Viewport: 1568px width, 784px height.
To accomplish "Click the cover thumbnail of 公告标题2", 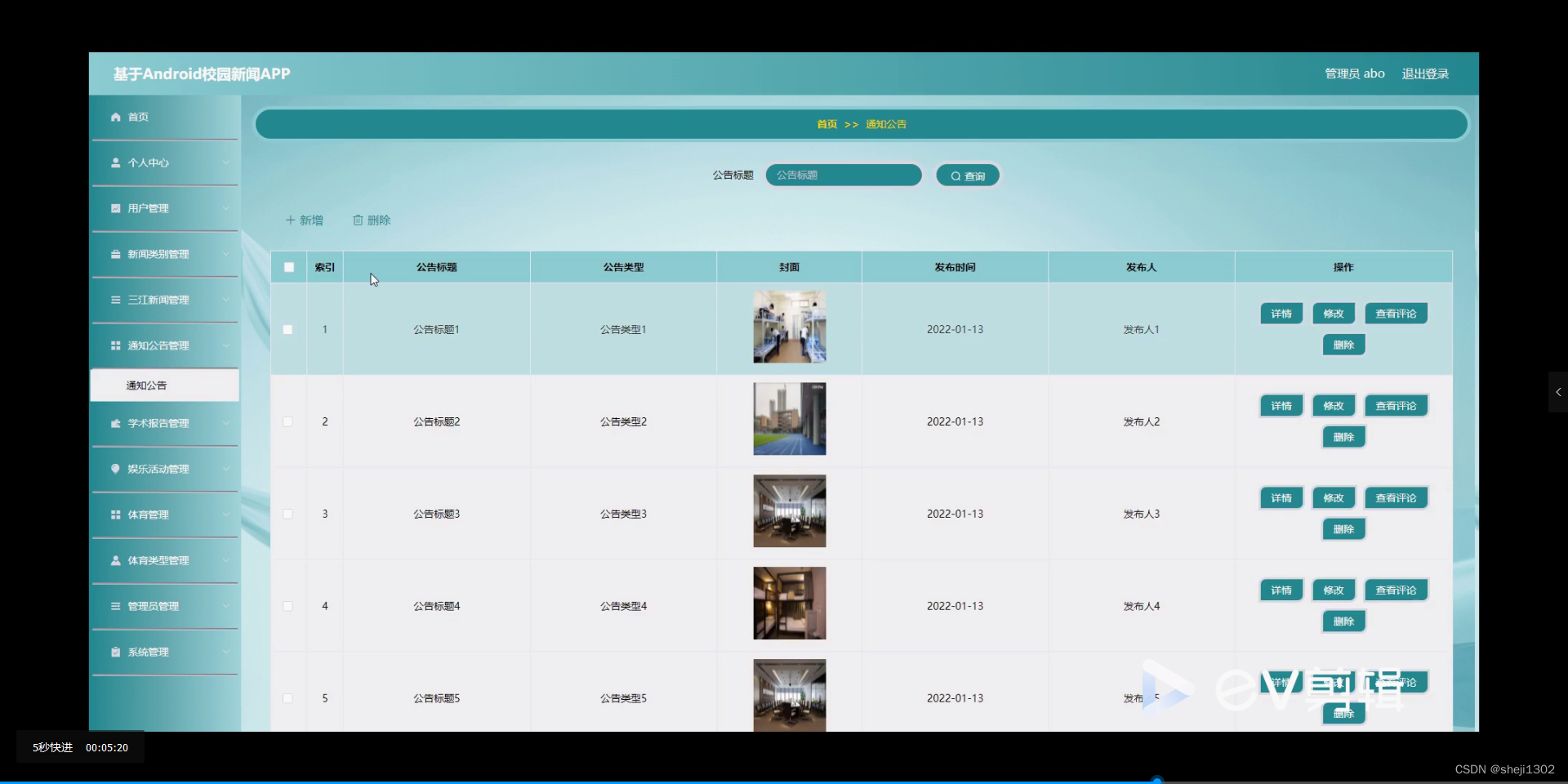I will [x=789, y=418].
